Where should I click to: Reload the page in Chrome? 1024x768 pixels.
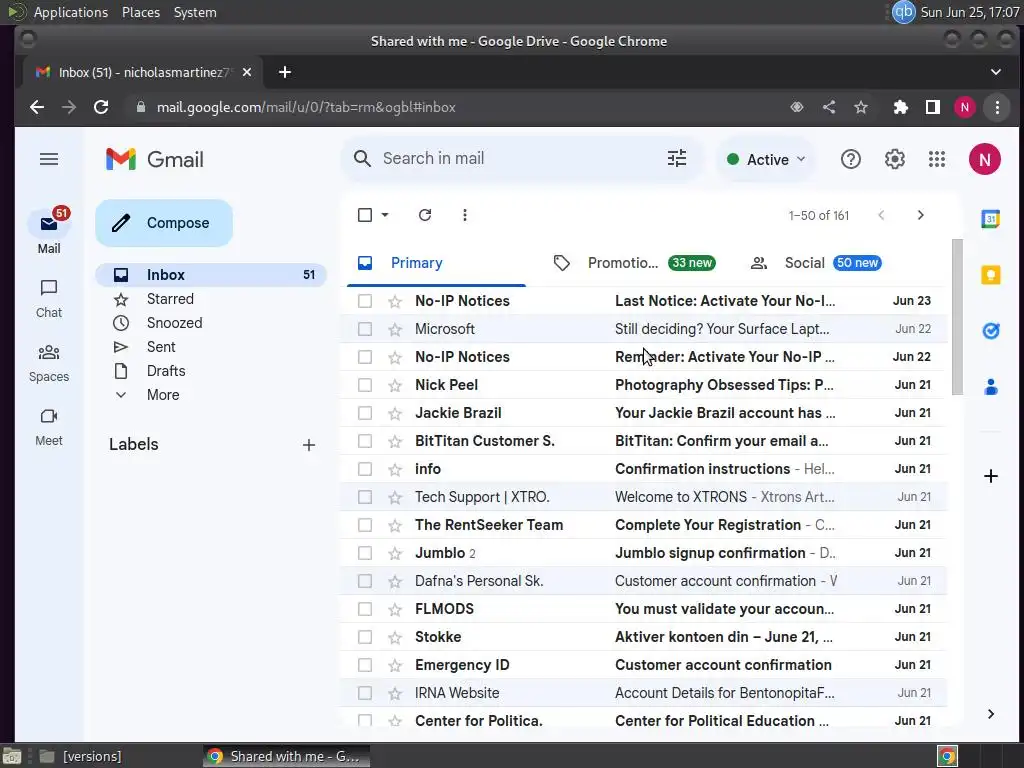[101, 107]
